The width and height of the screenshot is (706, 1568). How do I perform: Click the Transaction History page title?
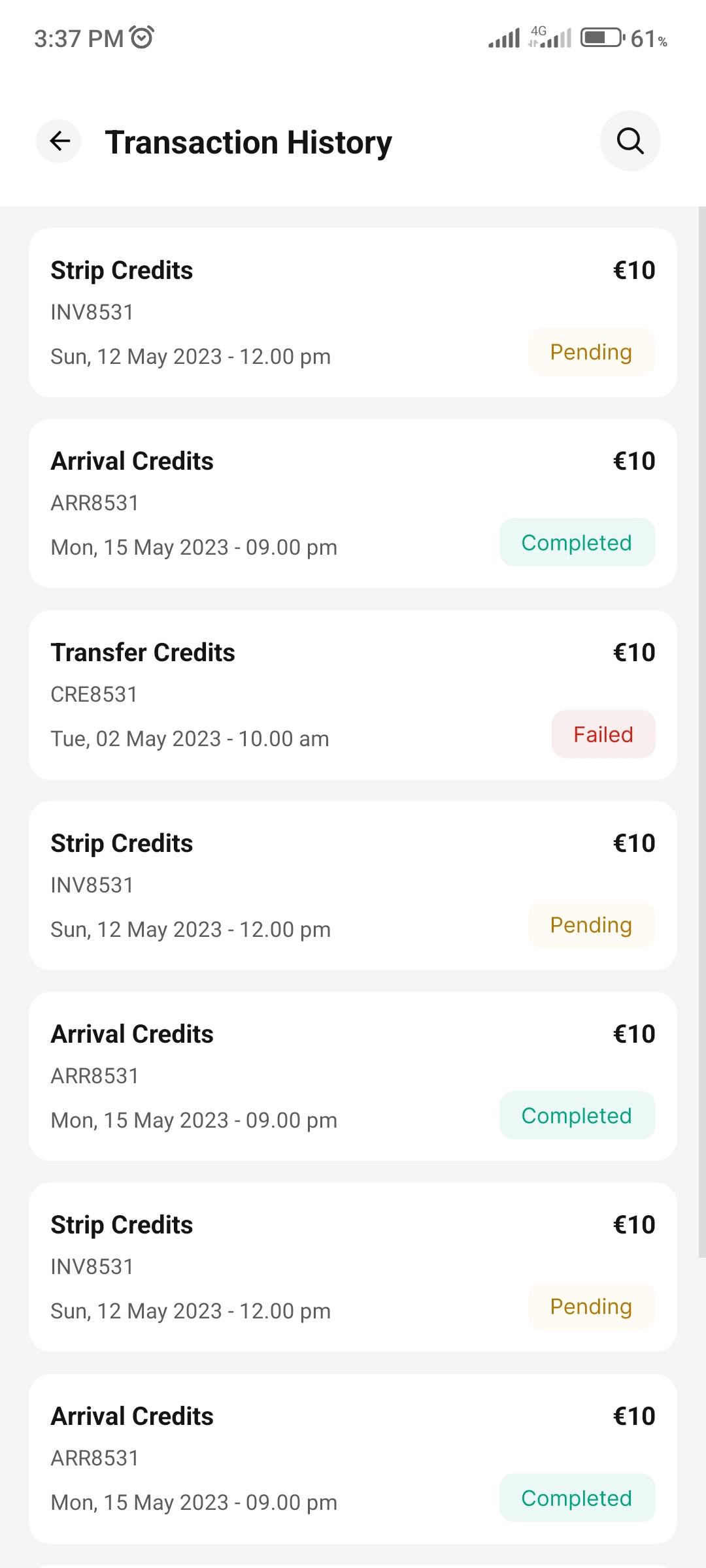248,142
